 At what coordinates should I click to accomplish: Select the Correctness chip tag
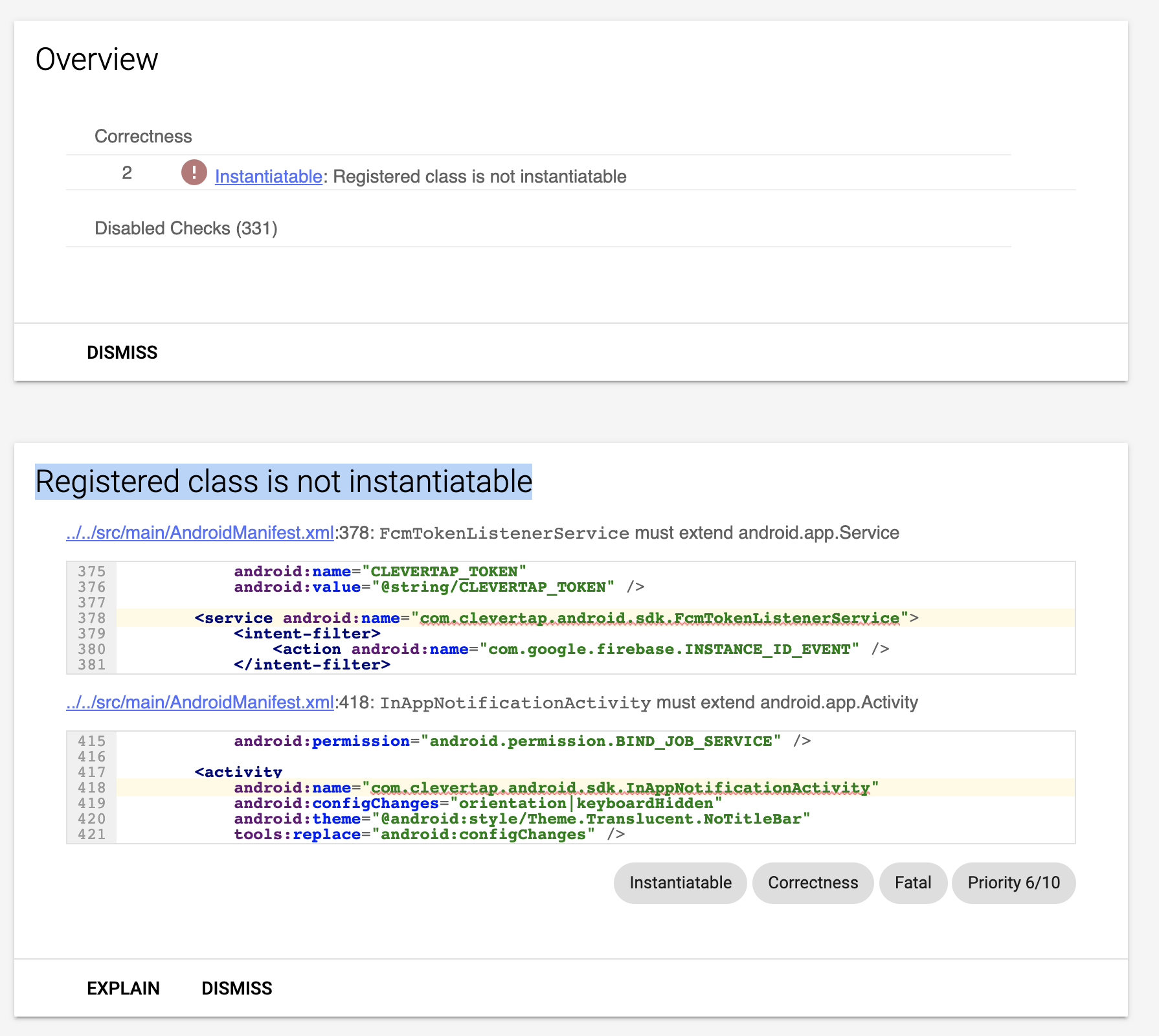tap(813, 883)
